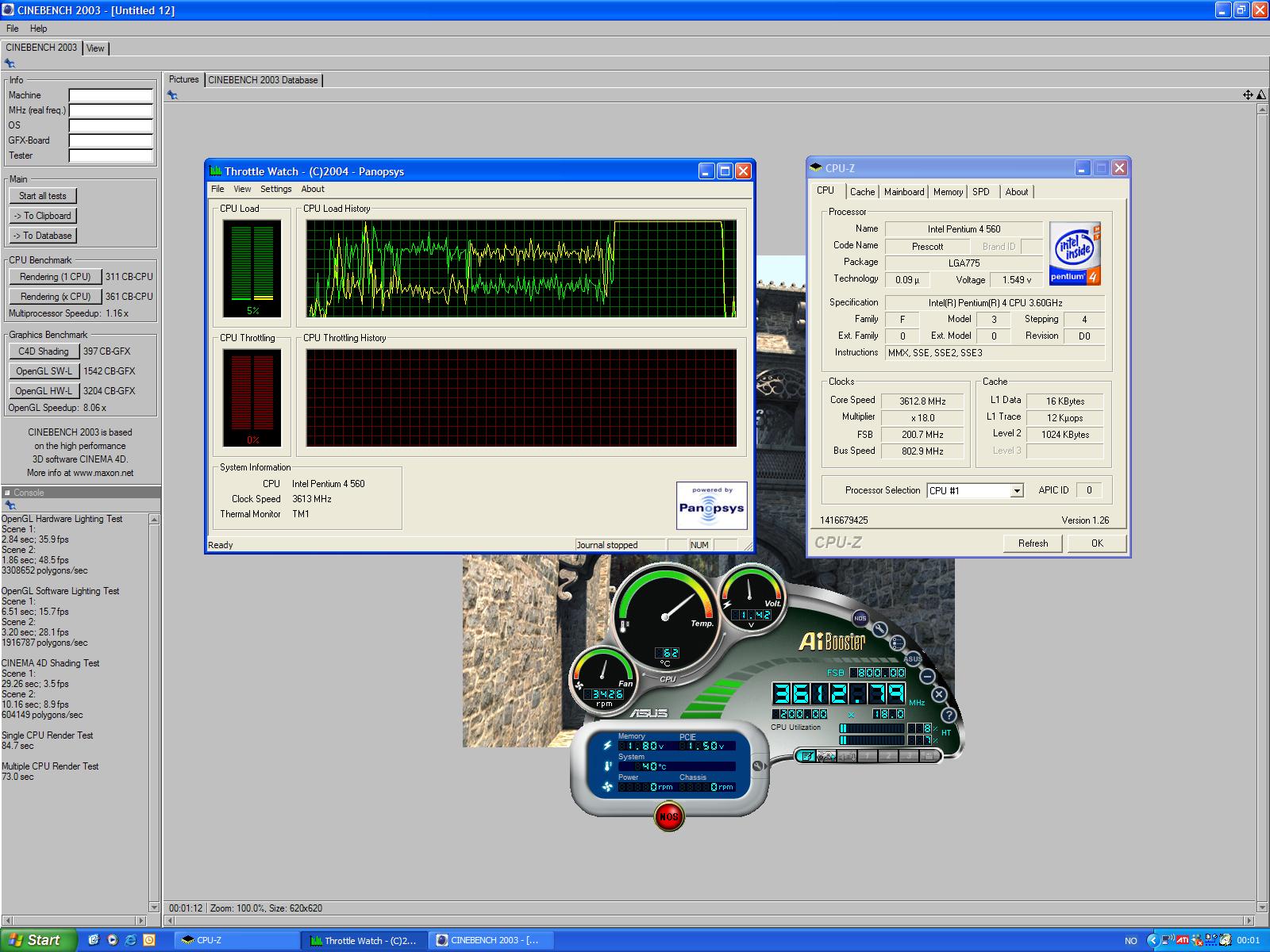The height and width of the screenshot is (952, 1270).
Task: Switch to the Cache tab in CPU-Z
Action: (862, 192)
